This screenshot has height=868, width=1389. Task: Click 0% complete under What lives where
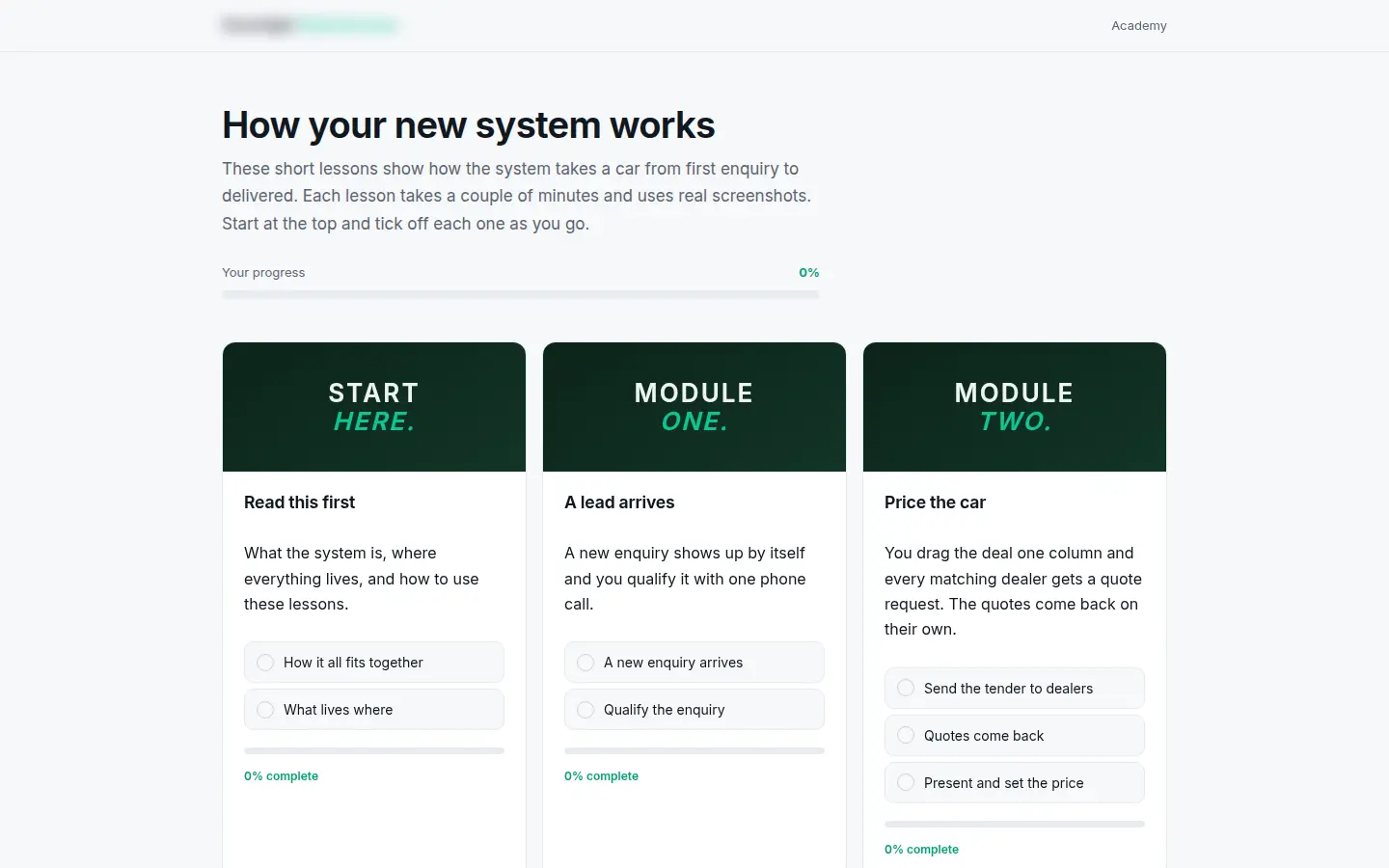pyautogui.click(x=281, y=776)
